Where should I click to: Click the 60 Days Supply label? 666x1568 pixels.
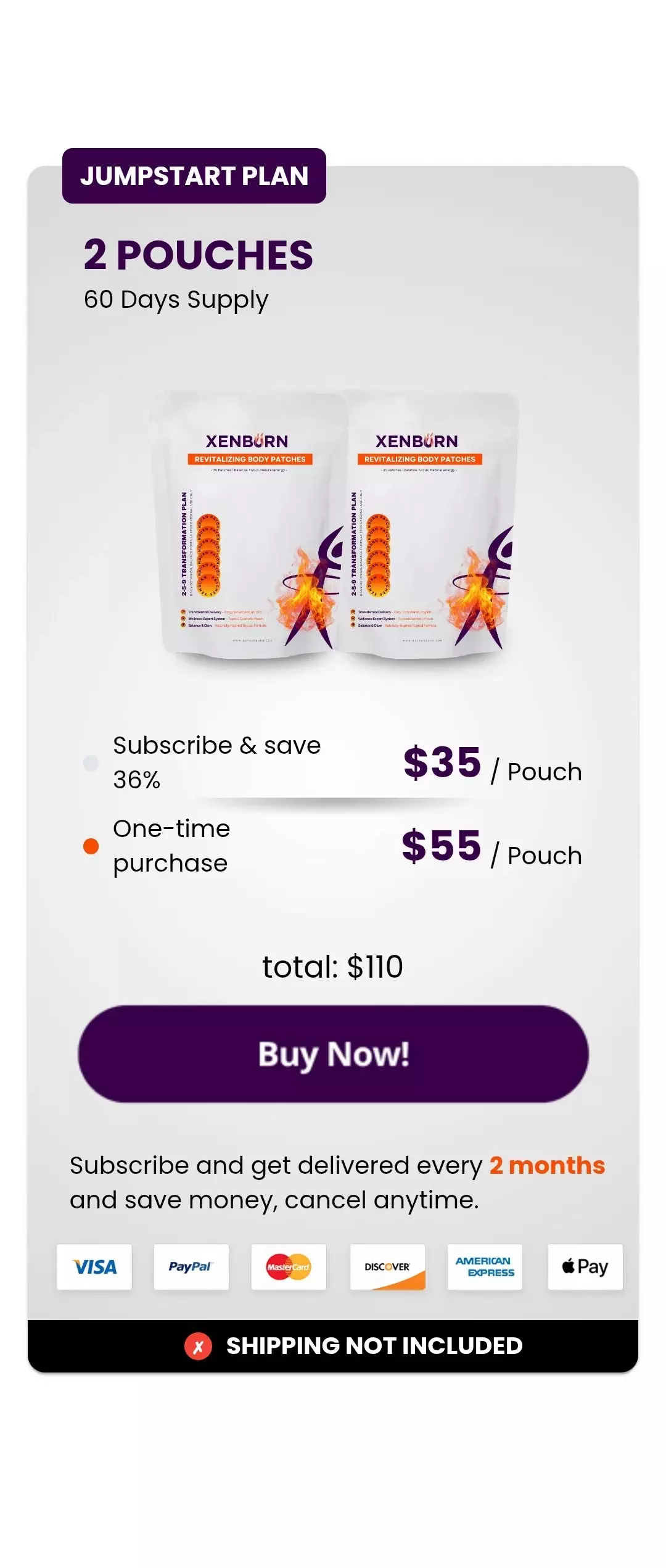175,299
